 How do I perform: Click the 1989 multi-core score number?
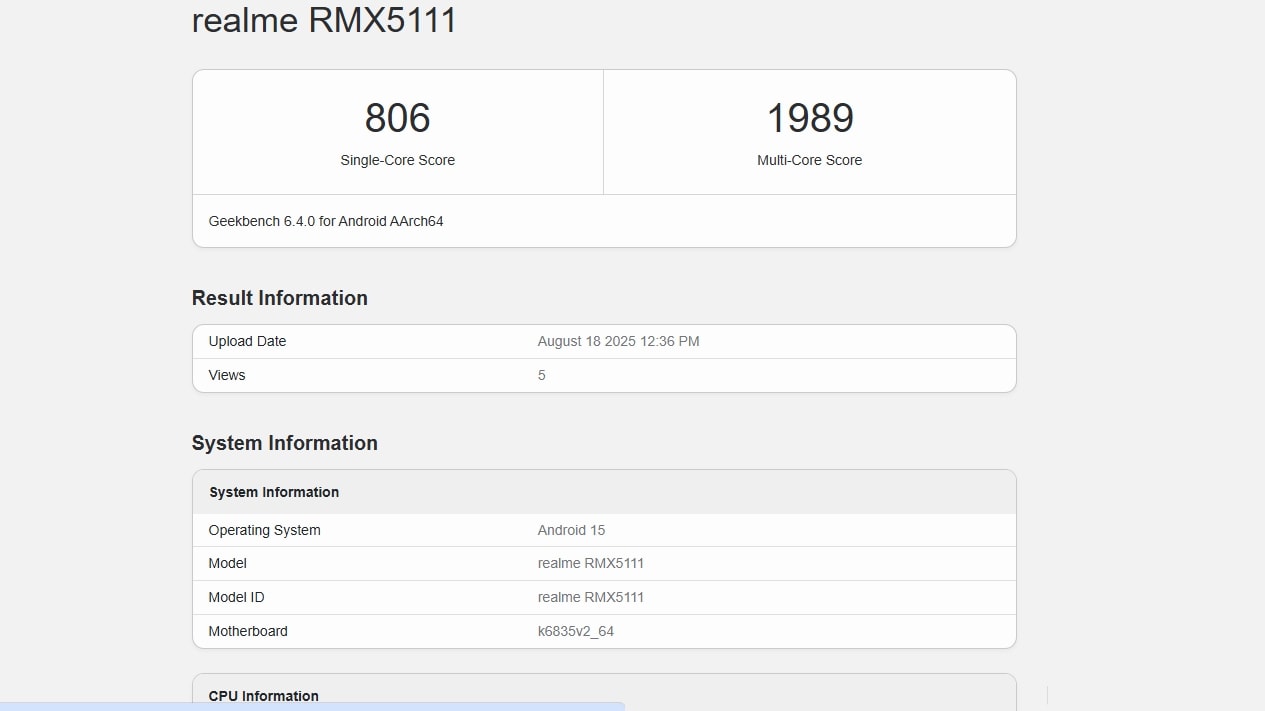pos(809,118)
